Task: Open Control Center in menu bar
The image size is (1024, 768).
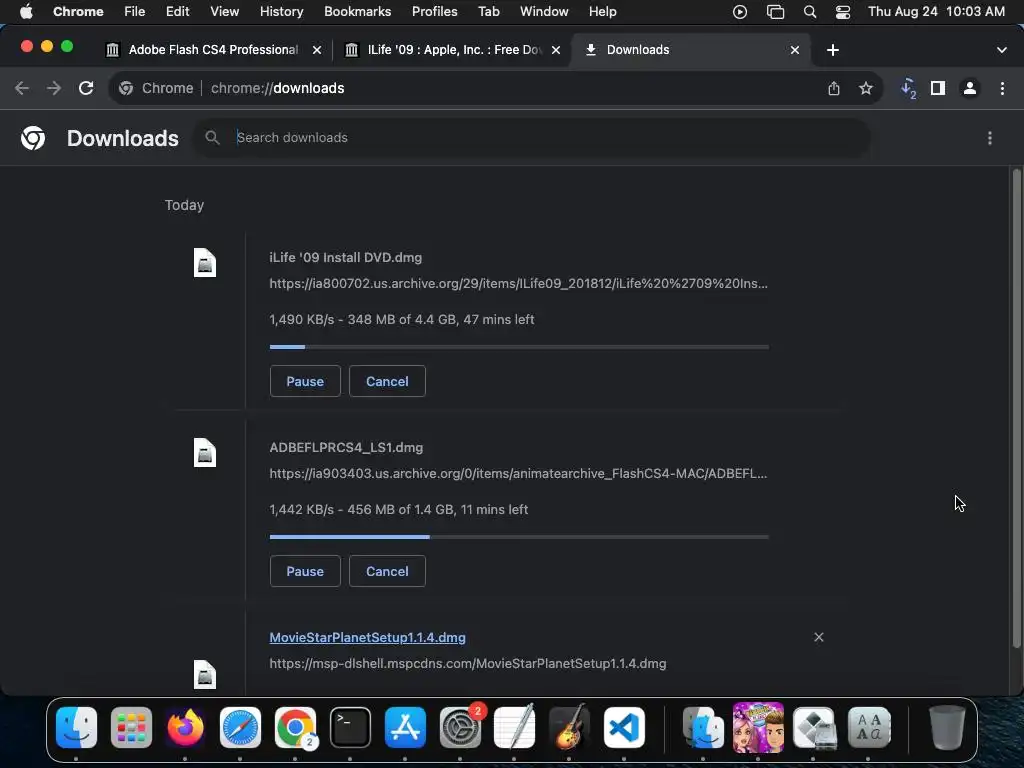Action: pyautogui.click(x=843, y=12)
